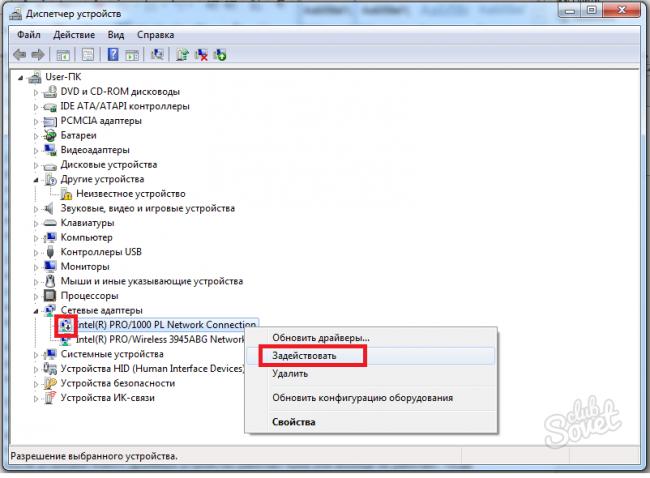Expand the Видеоадаптеры category arrow
This screenshot has width=650, height=478.
[38, 150]
